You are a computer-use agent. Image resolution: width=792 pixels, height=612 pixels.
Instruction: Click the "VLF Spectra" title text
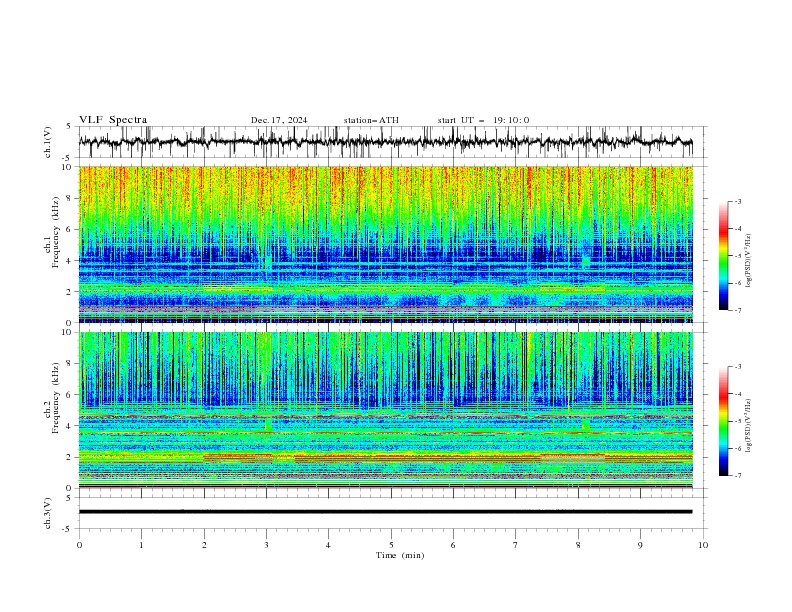tap(113, 120)
